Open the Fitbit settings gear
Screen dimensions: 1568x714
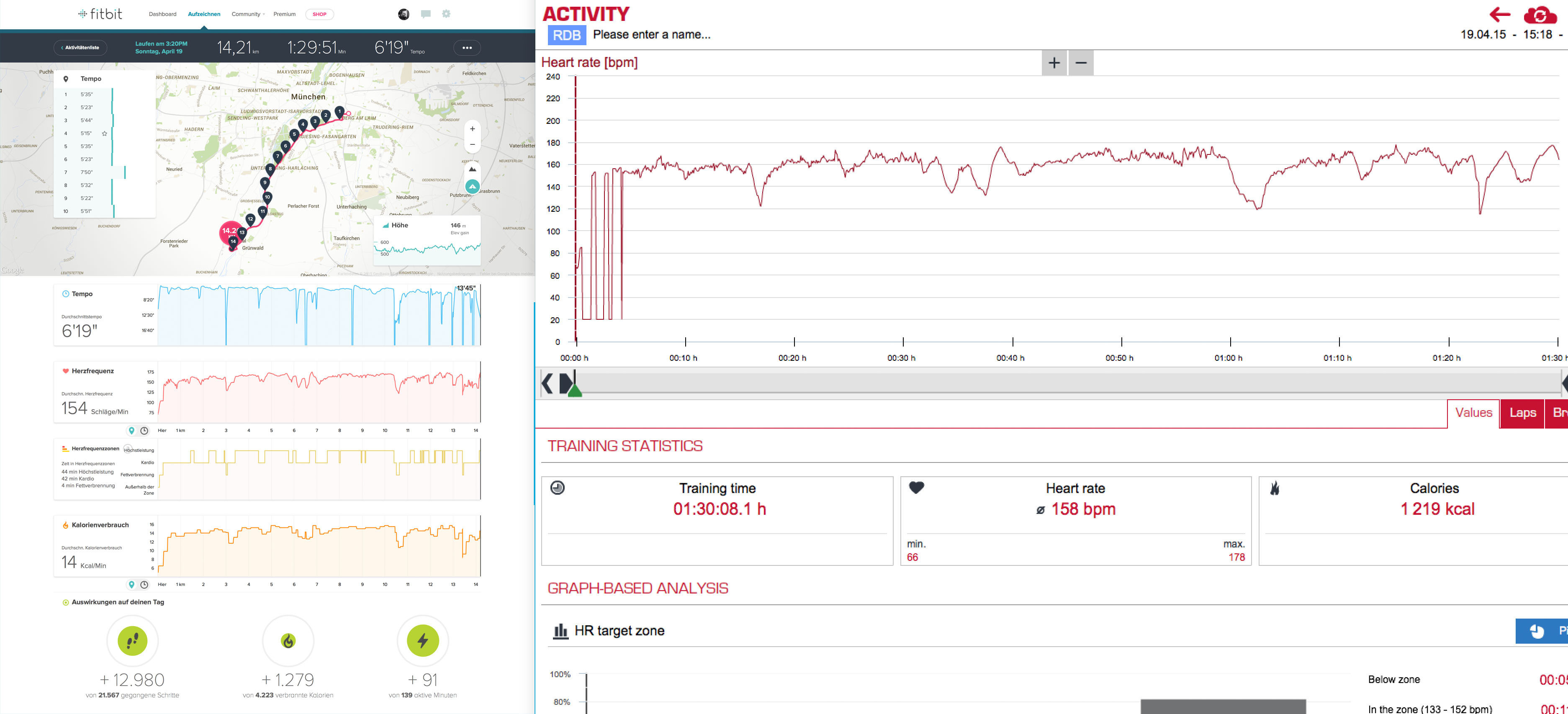(x=446, y=14)
